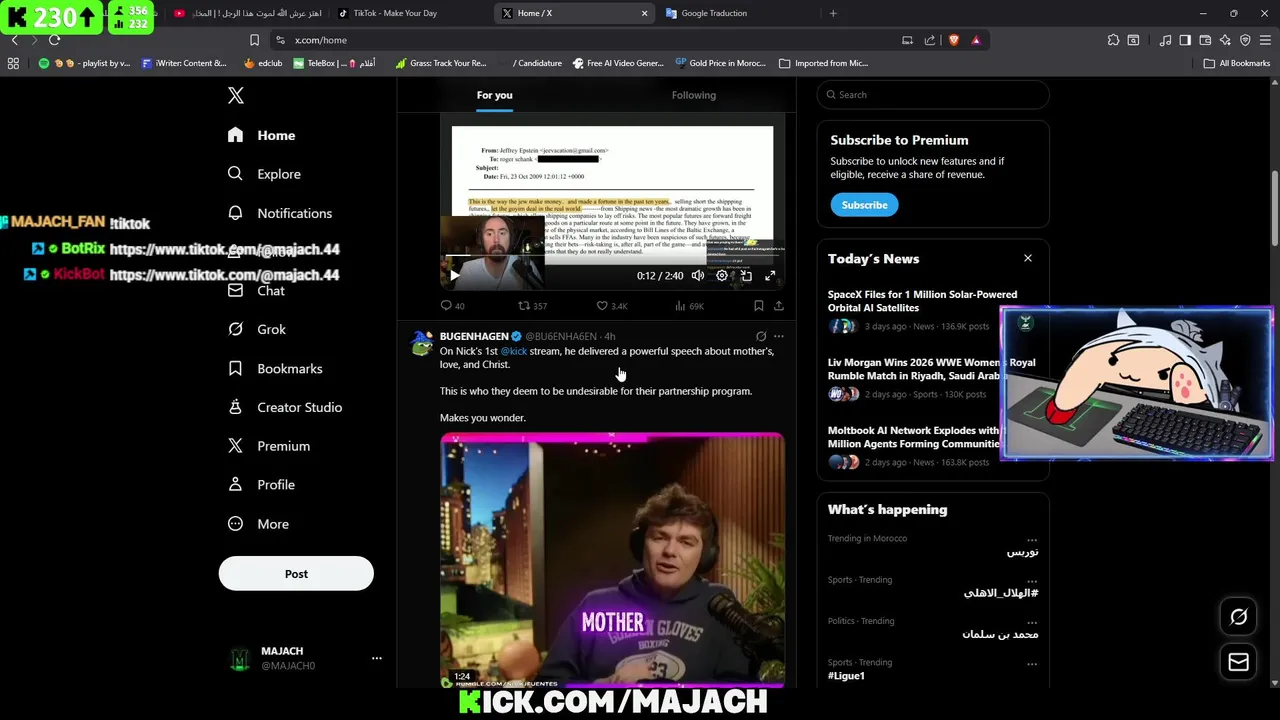The image size is (1280, 720).
Task: Open Creator Studio
Action: [285, 407]
